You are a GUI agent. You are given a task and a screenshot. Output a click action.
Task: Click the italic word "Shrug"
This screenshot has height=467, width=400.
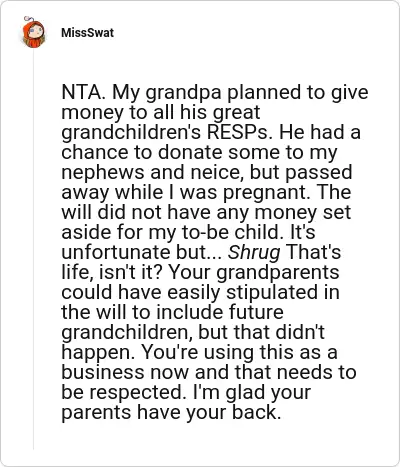pos(254,252)
